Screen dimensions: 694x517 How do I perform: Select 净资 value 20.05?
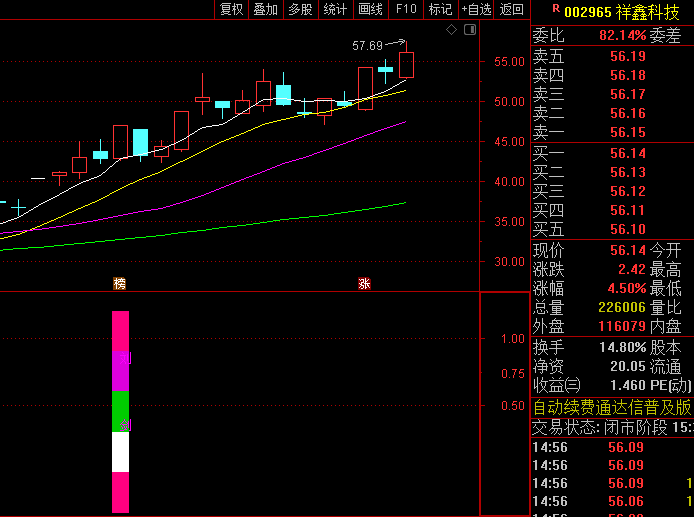[x=628, y=366]
